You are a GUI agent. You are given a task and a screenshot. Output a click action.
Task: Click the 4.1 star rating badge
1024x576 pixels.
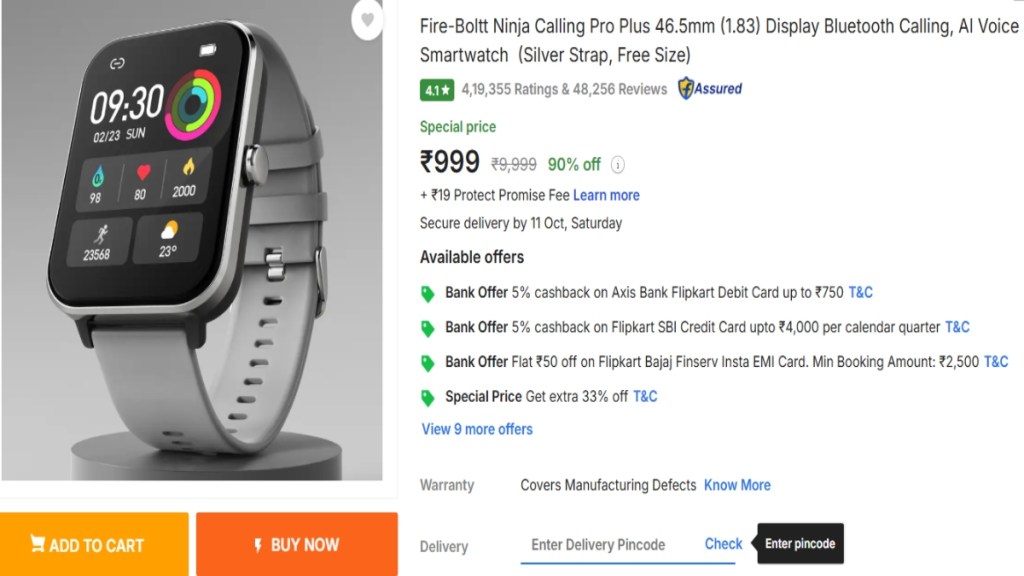[437, 90]
